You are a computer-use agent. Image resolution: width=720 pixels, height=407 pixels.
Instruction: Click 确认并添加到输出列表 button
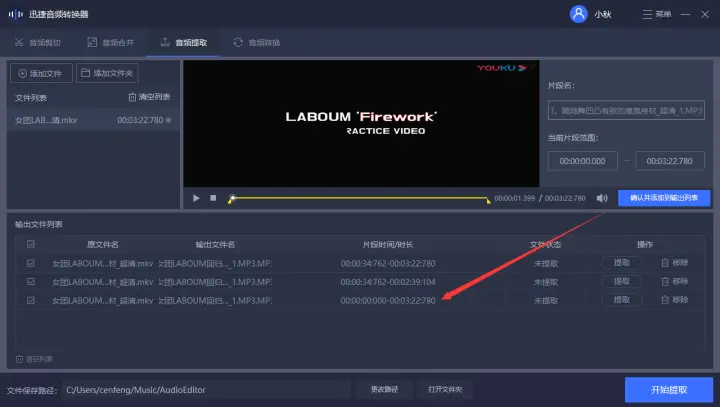click(x=664, y=198)
